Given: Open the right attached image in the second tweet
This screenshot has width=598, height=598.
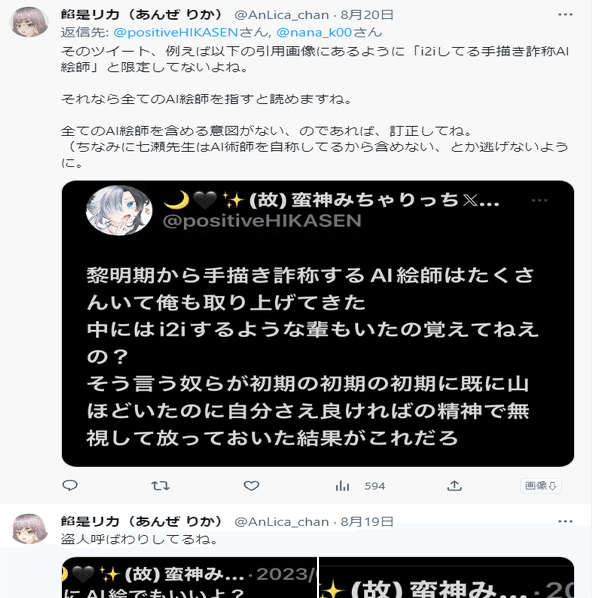Looking at the screenshot, I should pyautogui.click(x=446, y=577).
